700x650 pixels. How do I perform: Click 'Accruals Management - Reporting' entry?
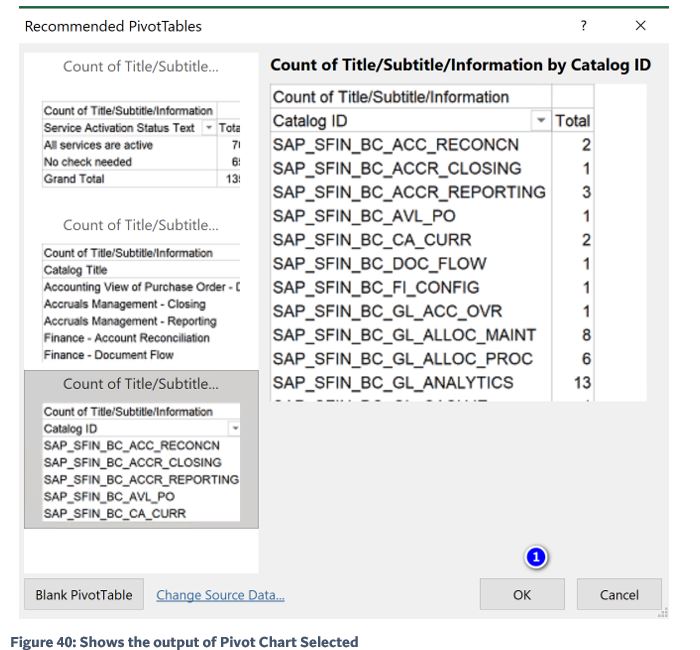click(x=130, y=321)
